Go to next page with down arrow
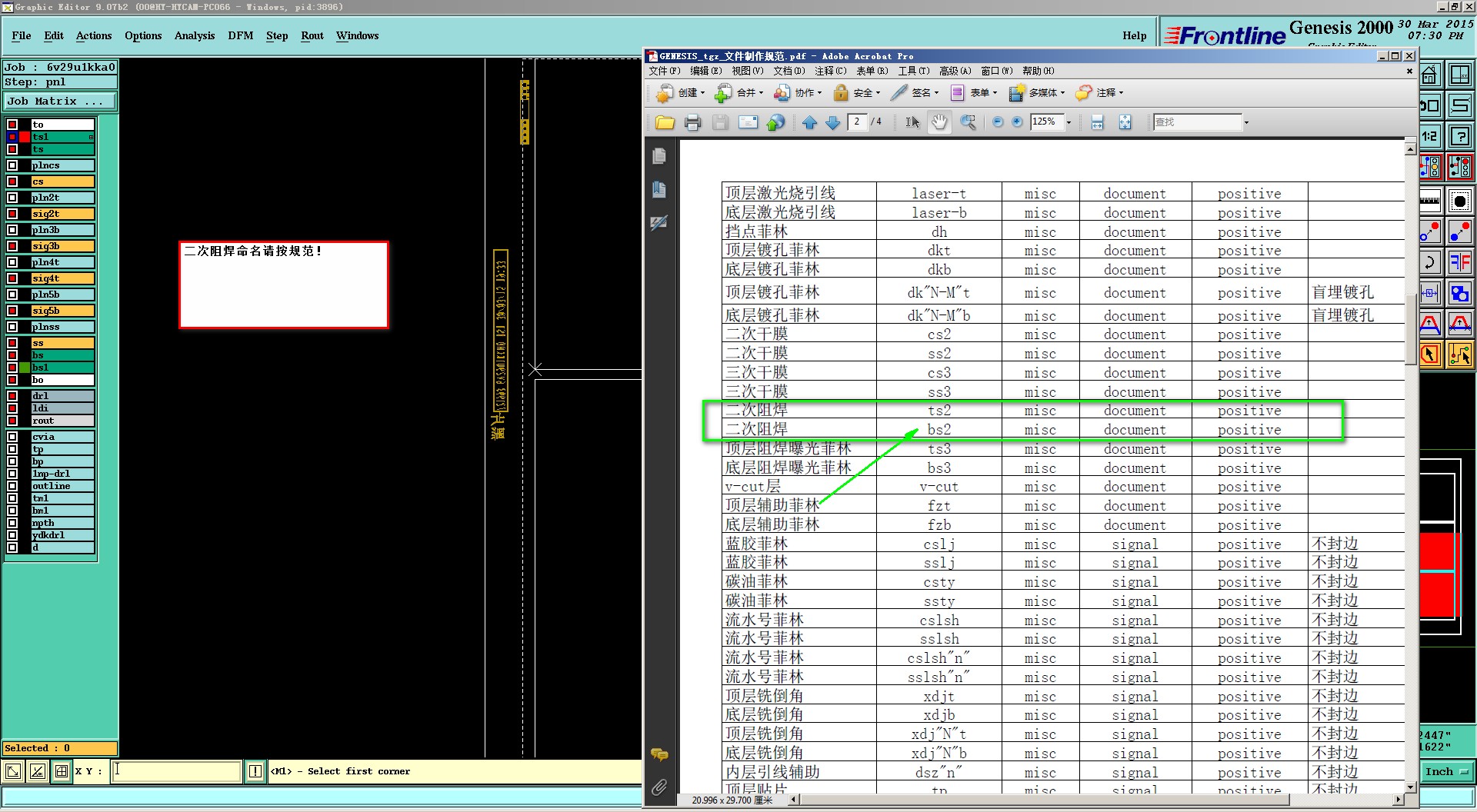 point(832,122)
